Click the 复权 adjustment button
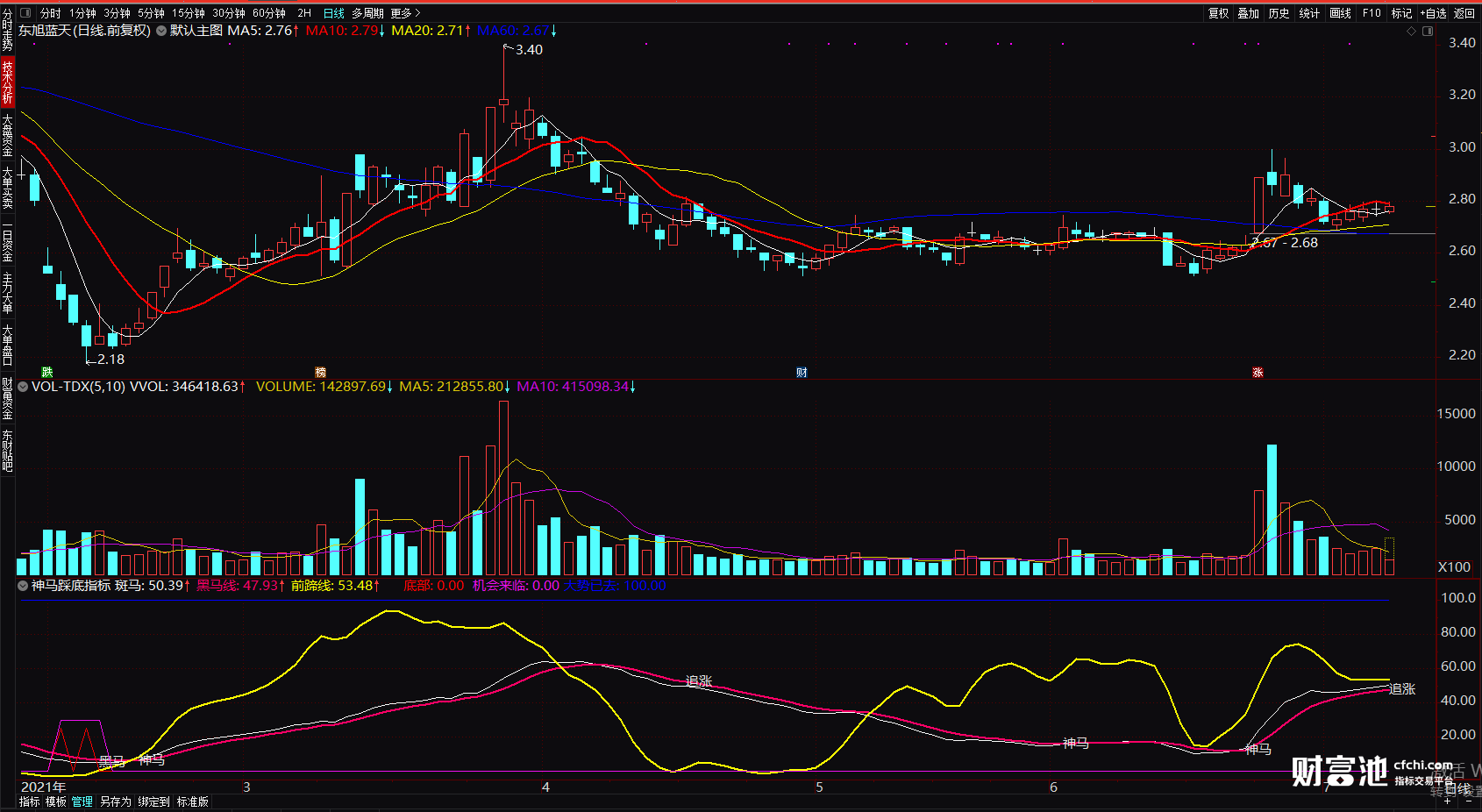1482x812 pixels. tap(1218, 13)
